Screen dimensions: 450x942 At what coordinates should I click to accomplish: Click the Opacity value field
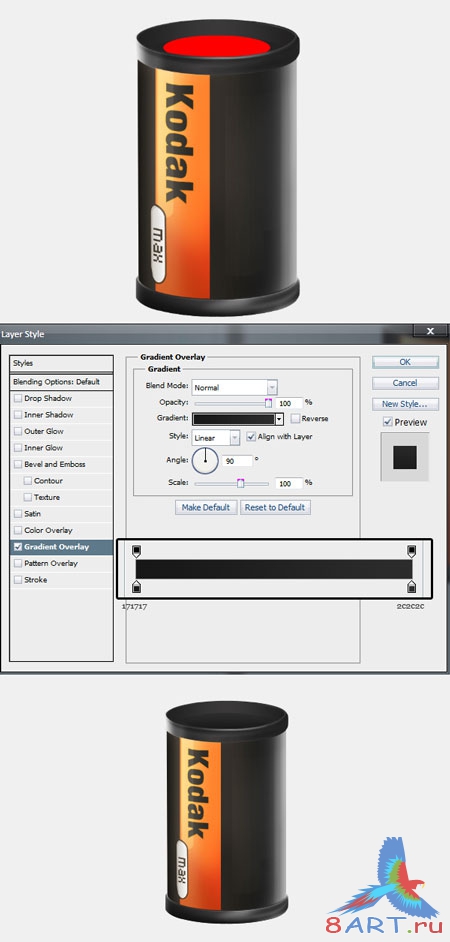click(x=289, y=403)
